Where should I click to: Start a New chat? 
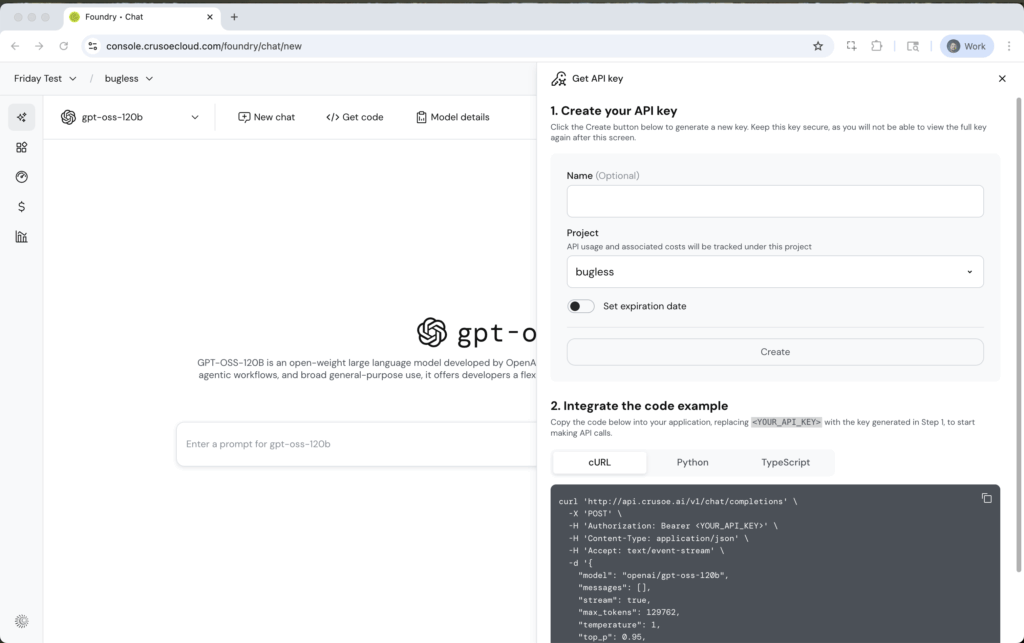[266, 118]
